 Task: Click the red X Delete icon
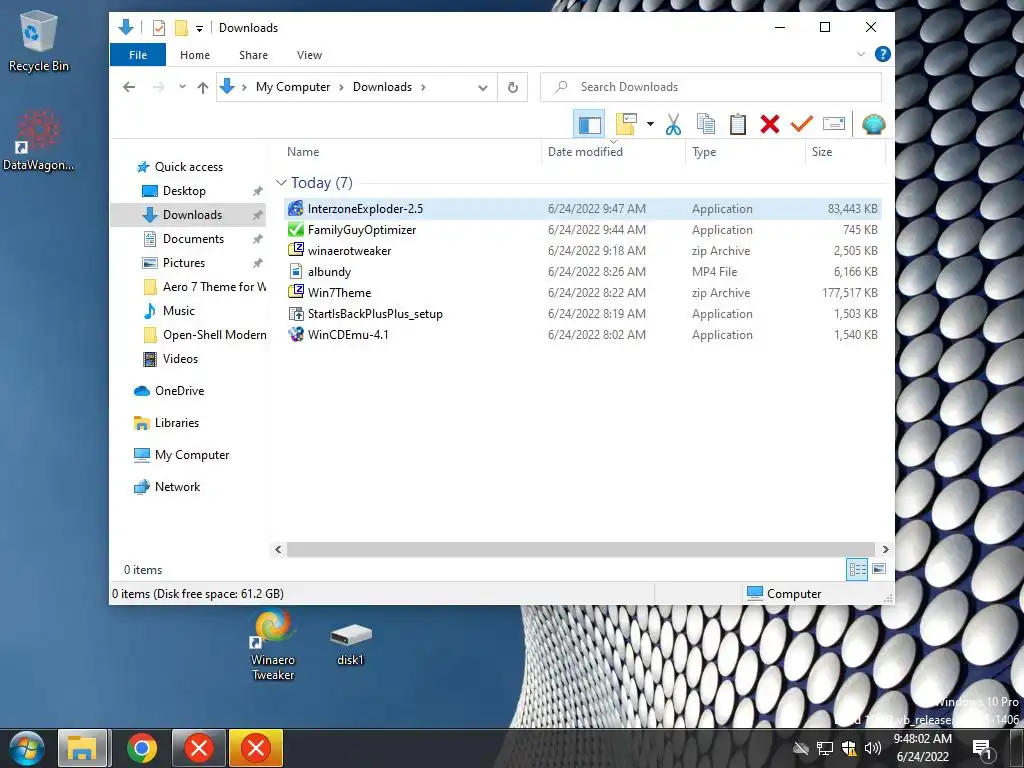pyautogui.click(x=770, y=124)
